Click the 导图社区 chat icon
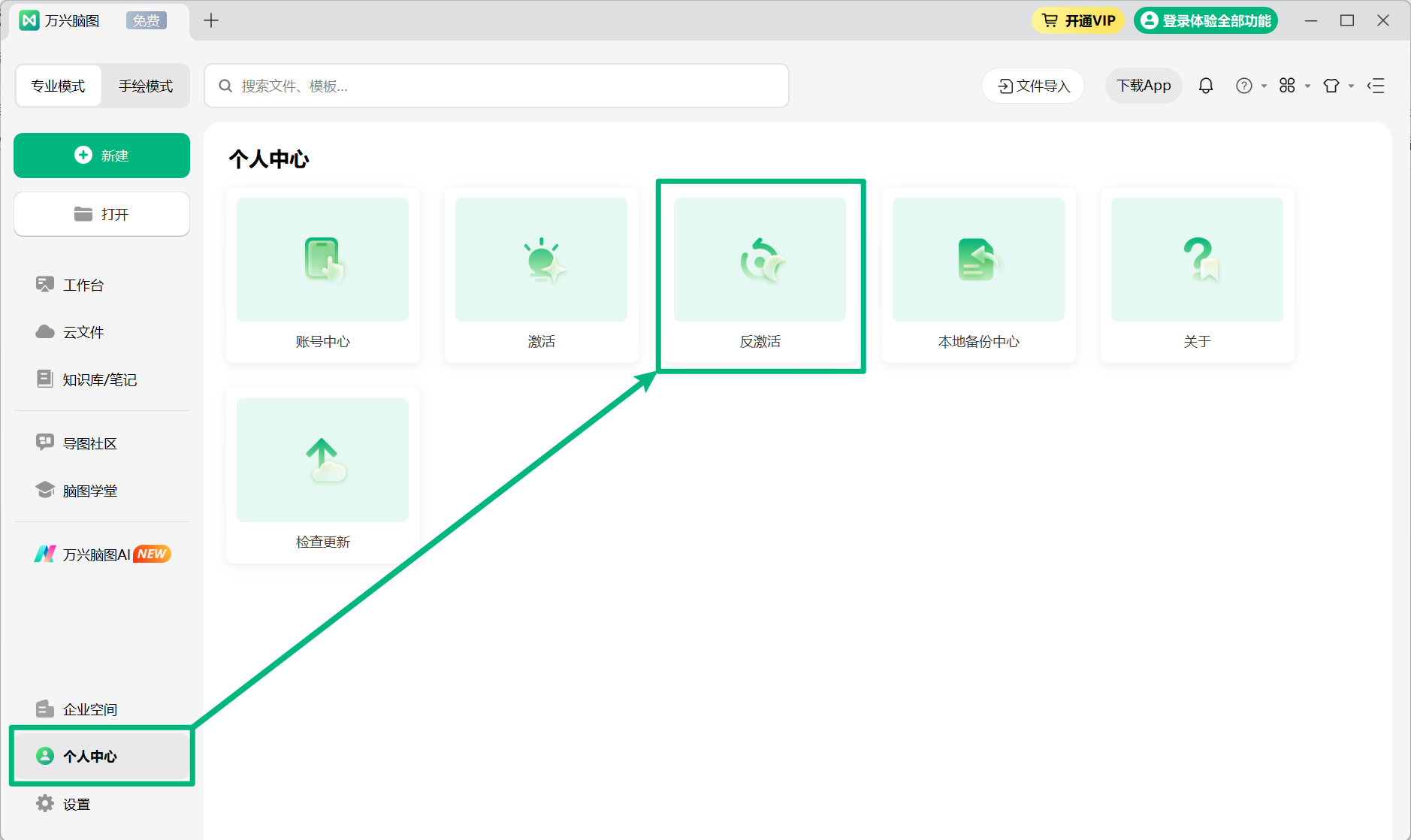 click(x=45, y=443)
